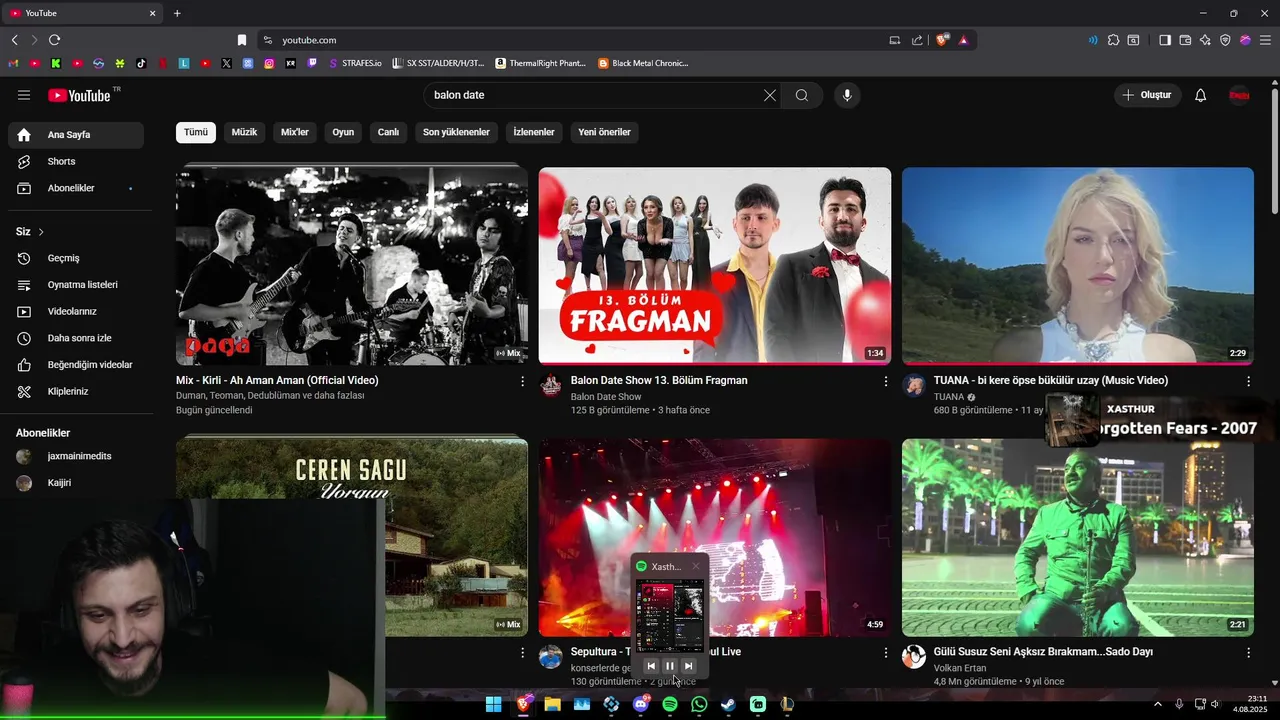
Task: Click the share icon in the address bar
Action: click(917, 40)
